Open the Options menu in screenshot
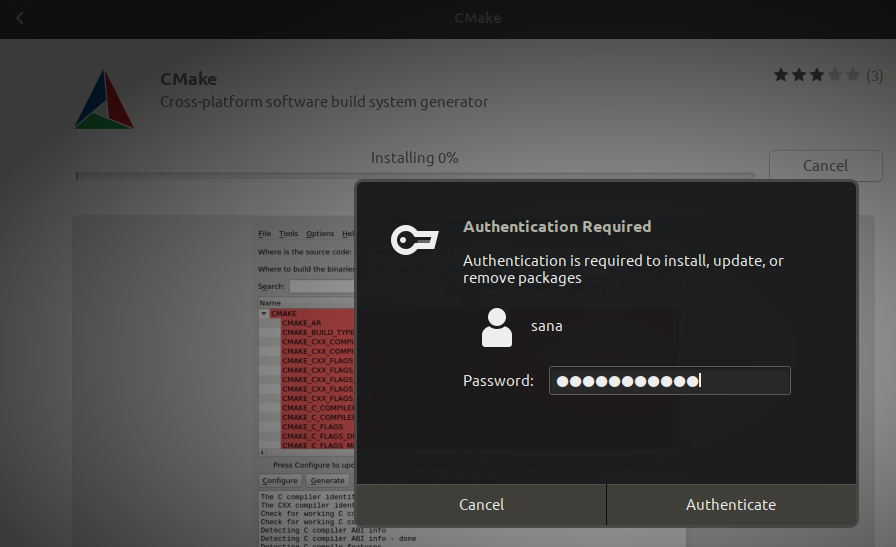 (x=320, y=234)
